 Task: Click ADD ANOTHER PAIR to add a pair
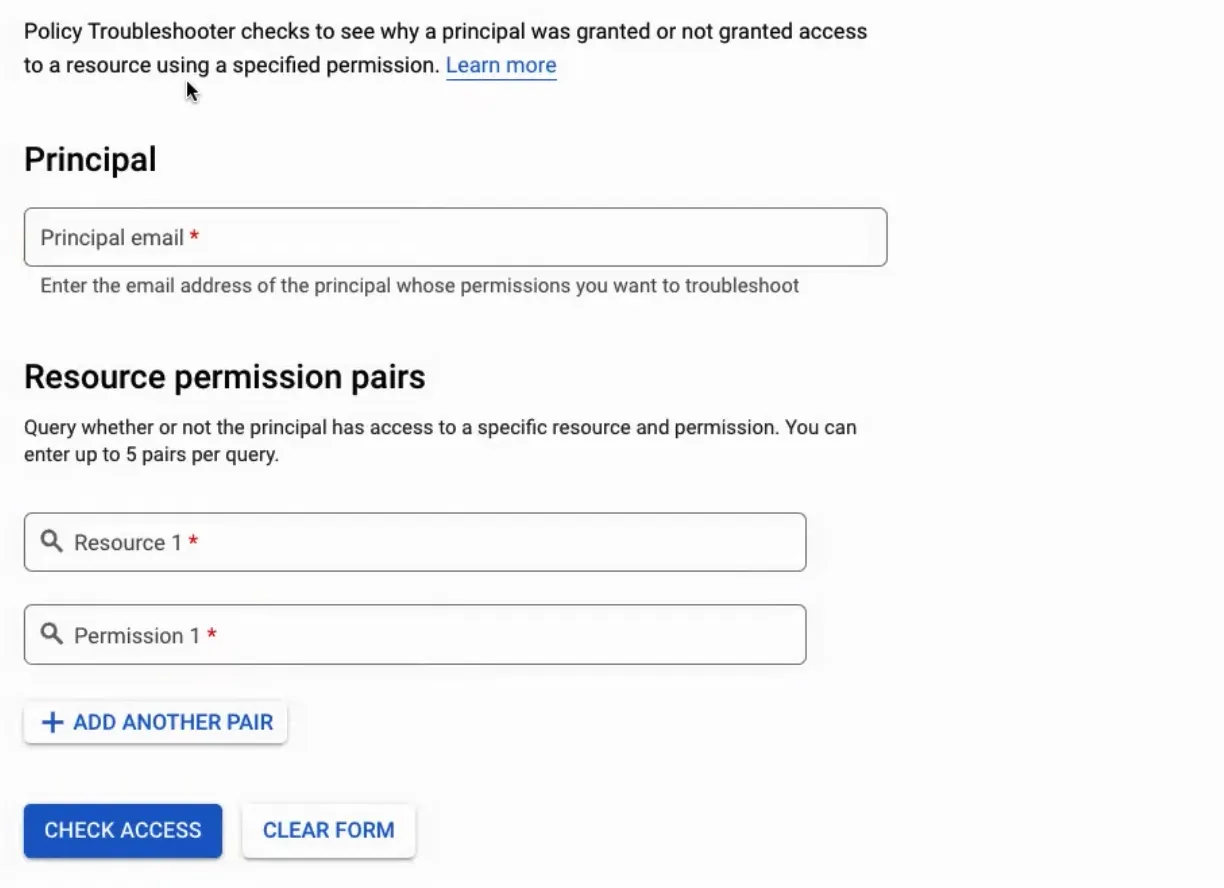[155, 722]
